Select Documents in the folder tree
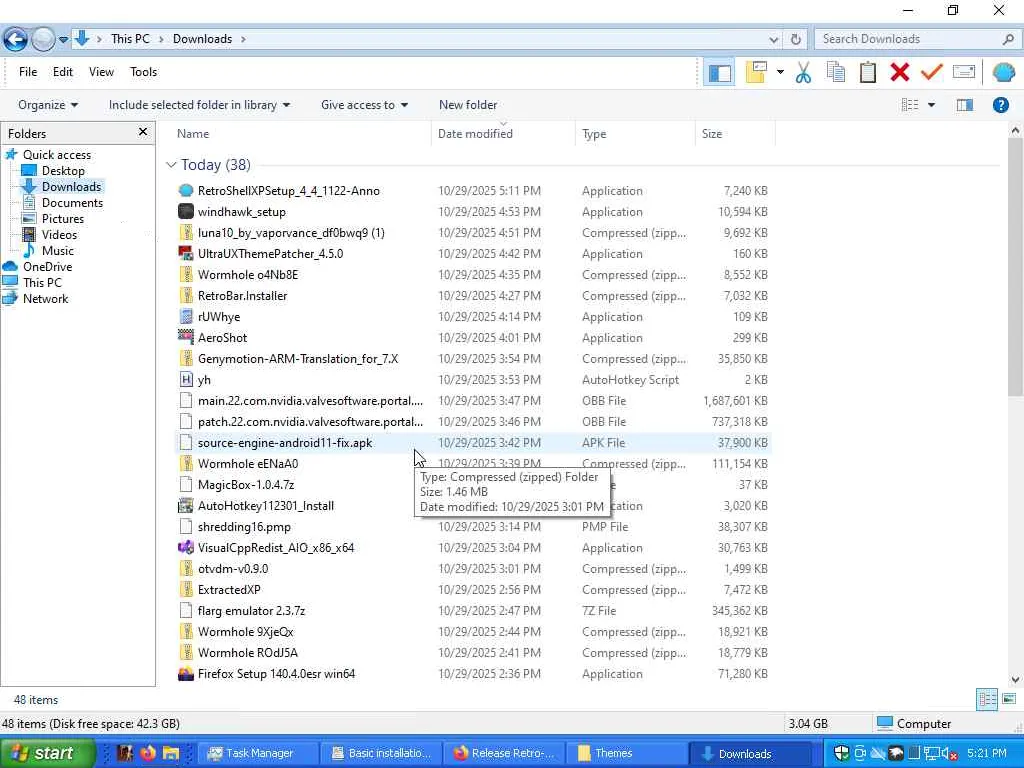This screenshot has width=1024, height=768. pyautogui.click(x=72, y=202)
